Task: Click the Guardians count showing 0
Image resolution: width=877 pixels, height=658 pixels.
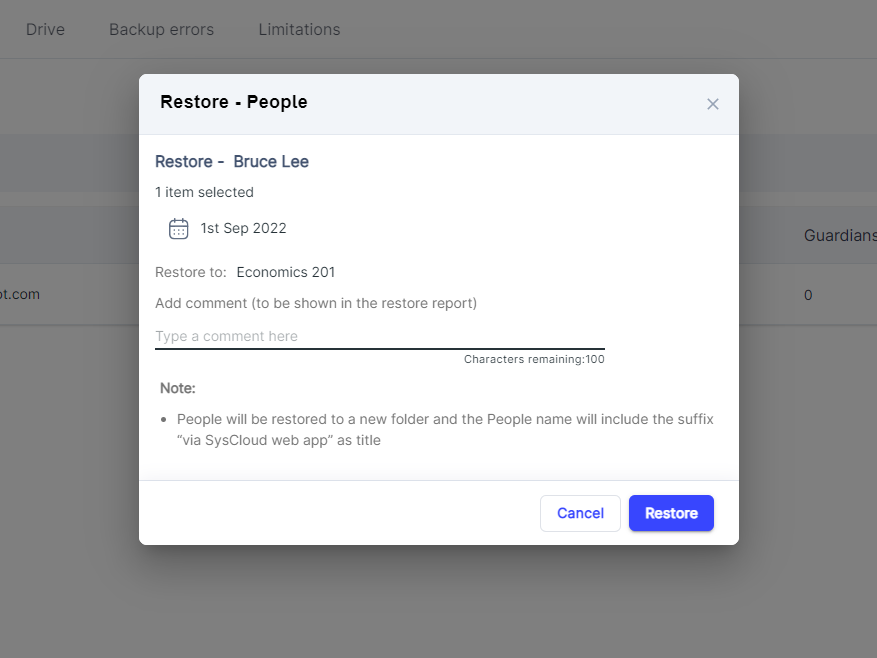Action: click(808, 295)
